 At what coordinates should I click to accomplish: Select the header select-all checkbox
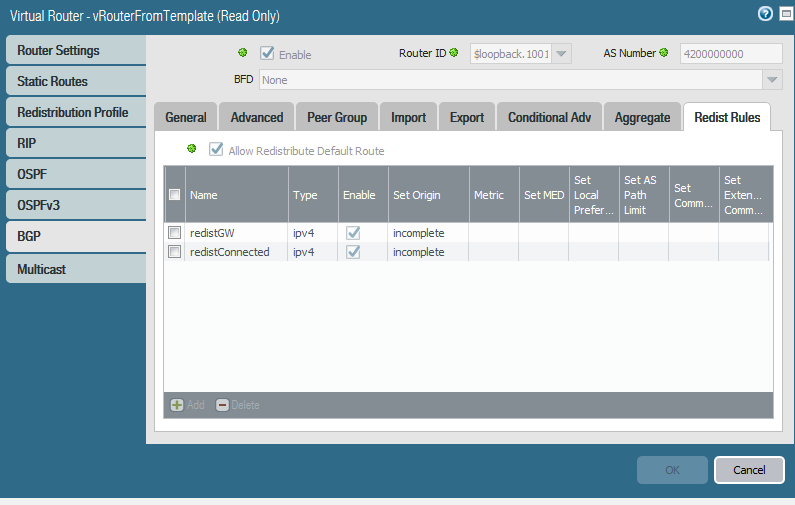point(175,195)
